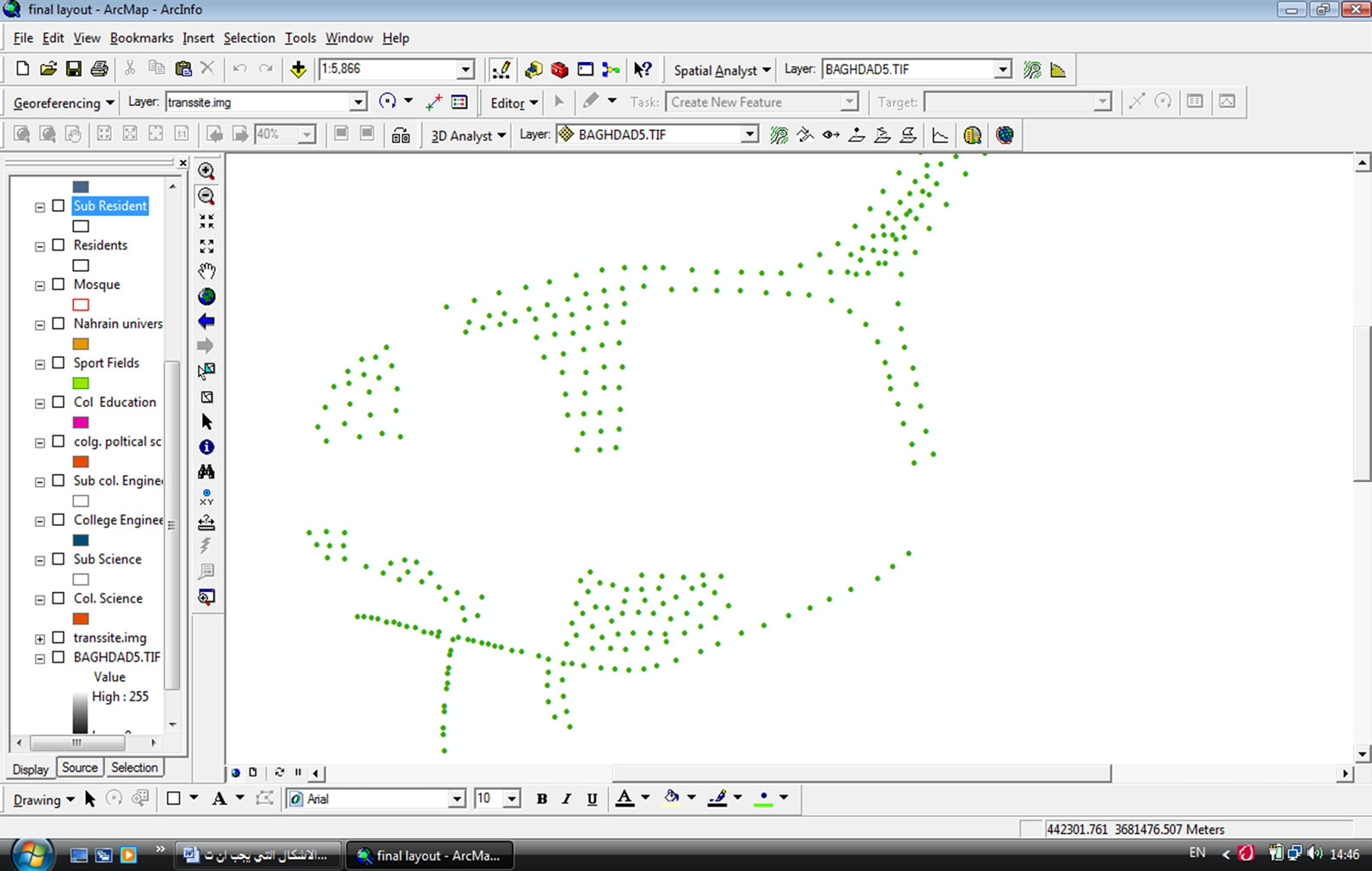Open the Editor toolbar button
This screenshot has width=1372, height=871.
point(514,102)
